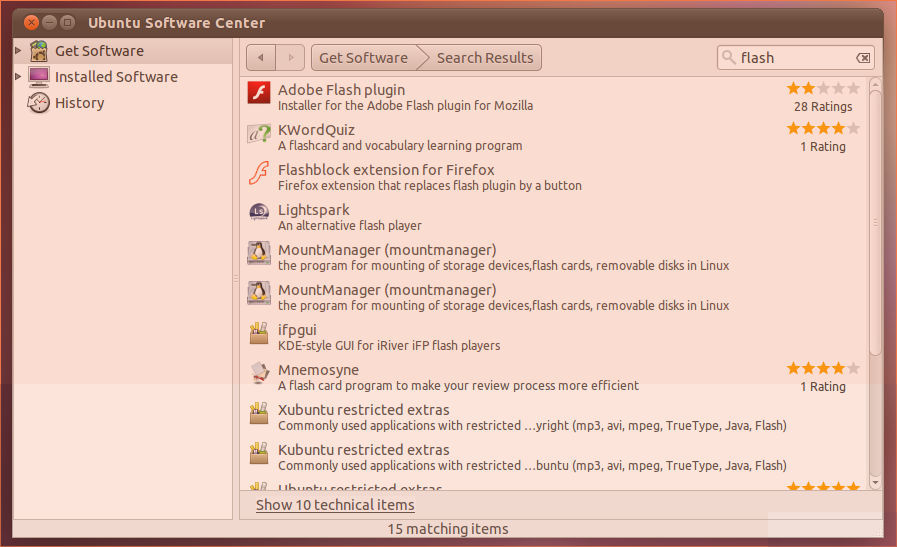Click the Adobe Flash plugin icon
This screenshot has width=897, height=547.
(x=259, y=92)
